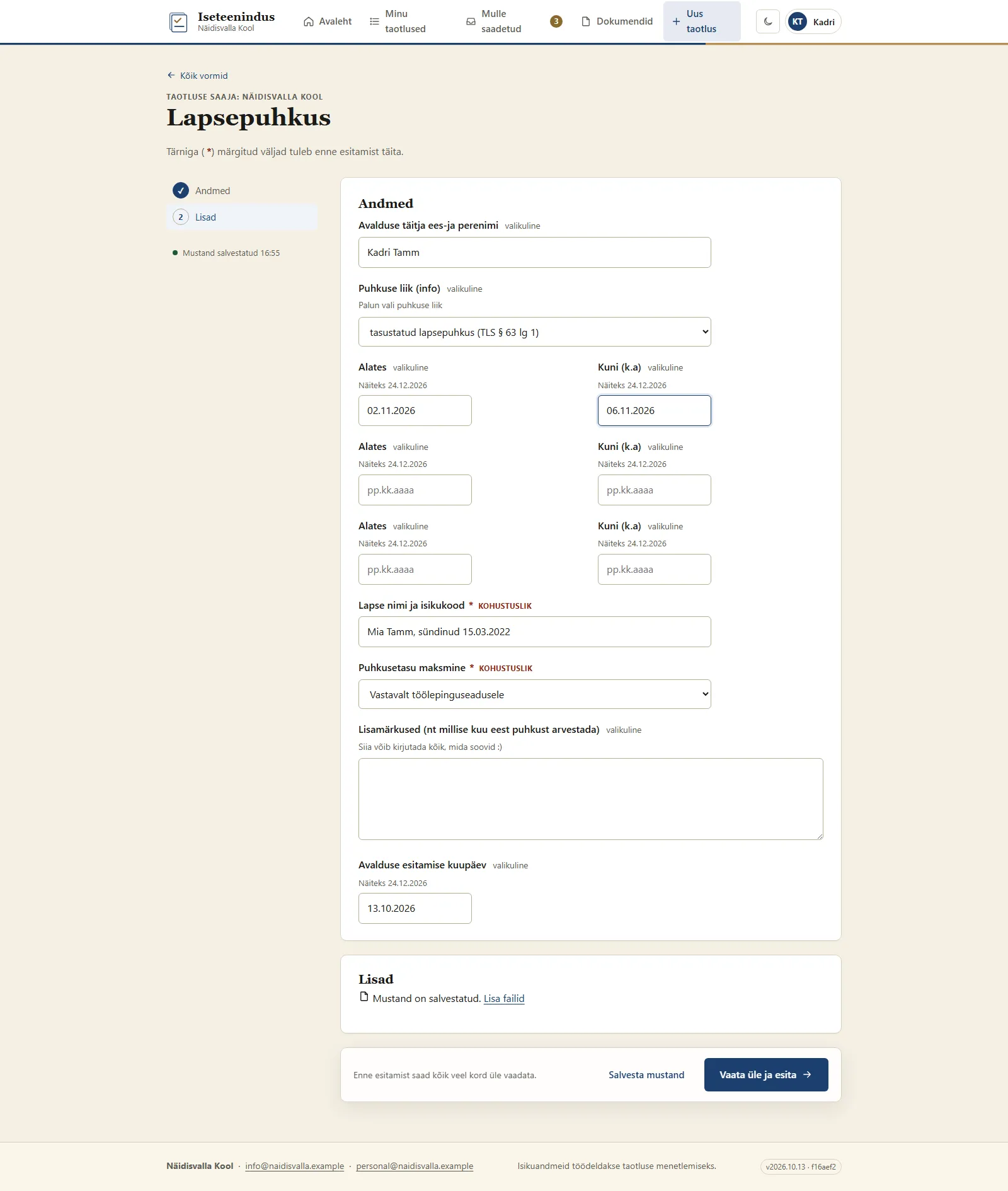Viewport: 1008px width, 1191px height.
Task: Toggle dark mode moon icon
Action: (x=768, y=21)
